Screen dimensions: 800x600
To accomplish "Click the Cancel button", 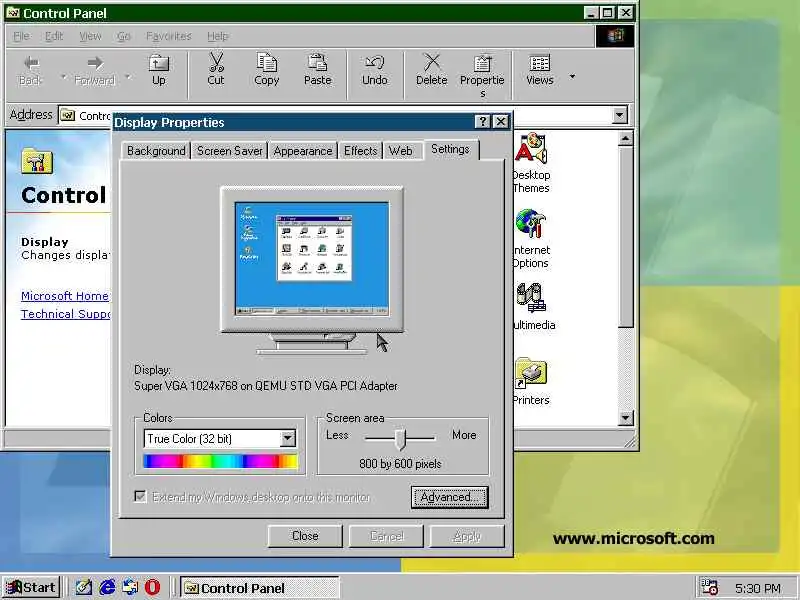I will coord(386,536).
